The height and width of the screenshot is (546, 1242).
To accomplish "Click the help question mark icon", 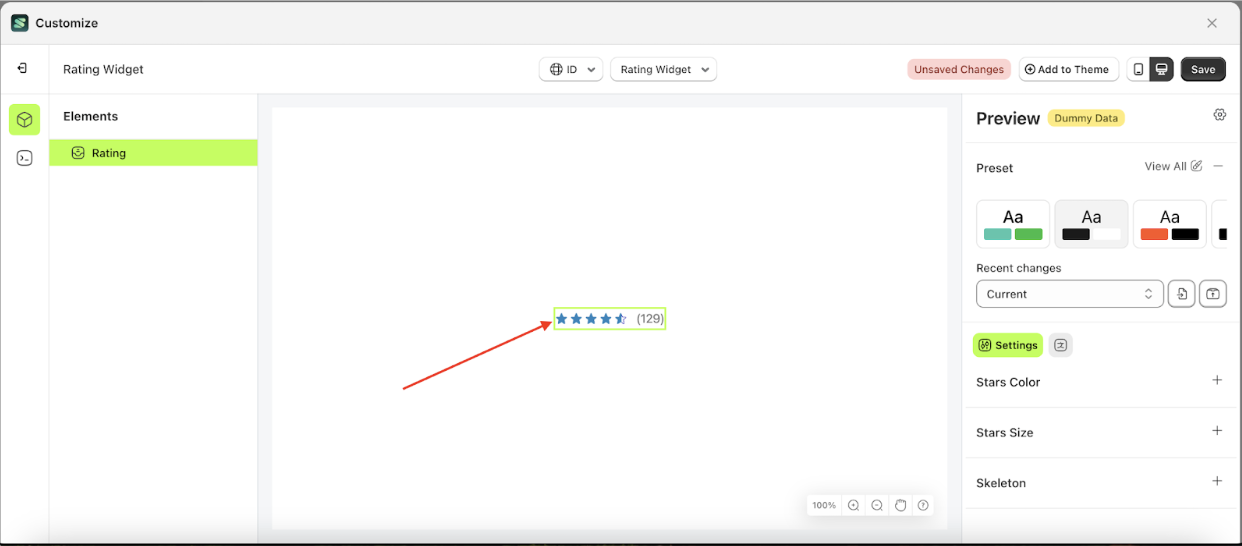I will pos(923,506).
